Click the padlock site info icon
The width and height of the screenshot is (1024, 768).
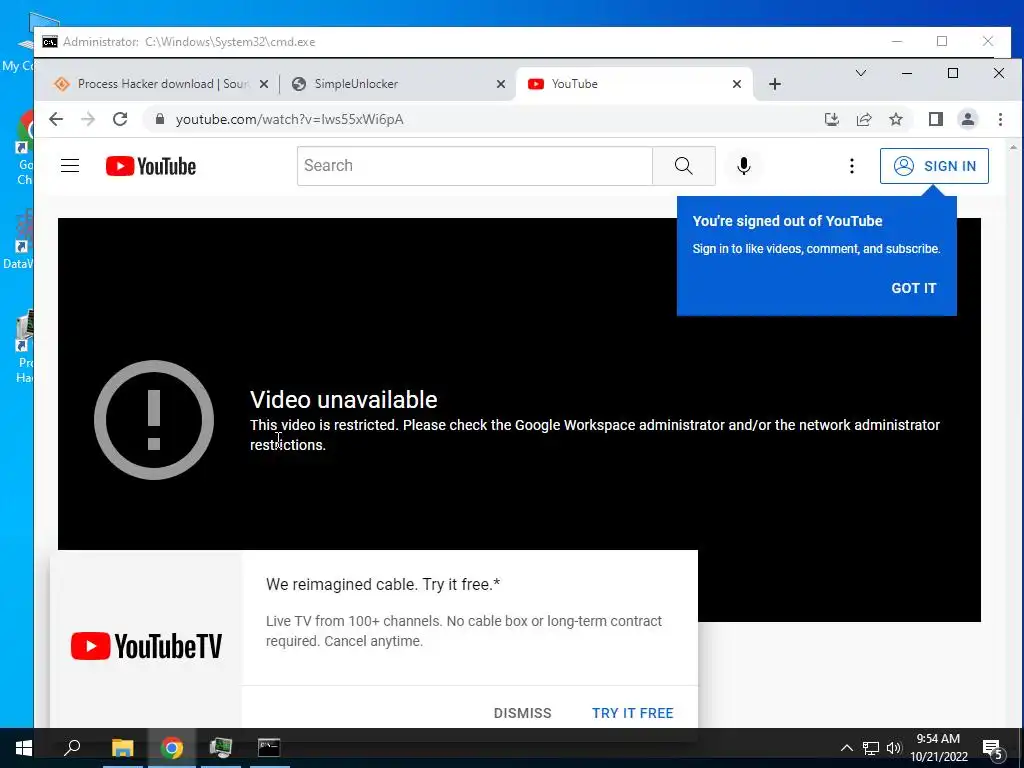click(x=159, y=120)
